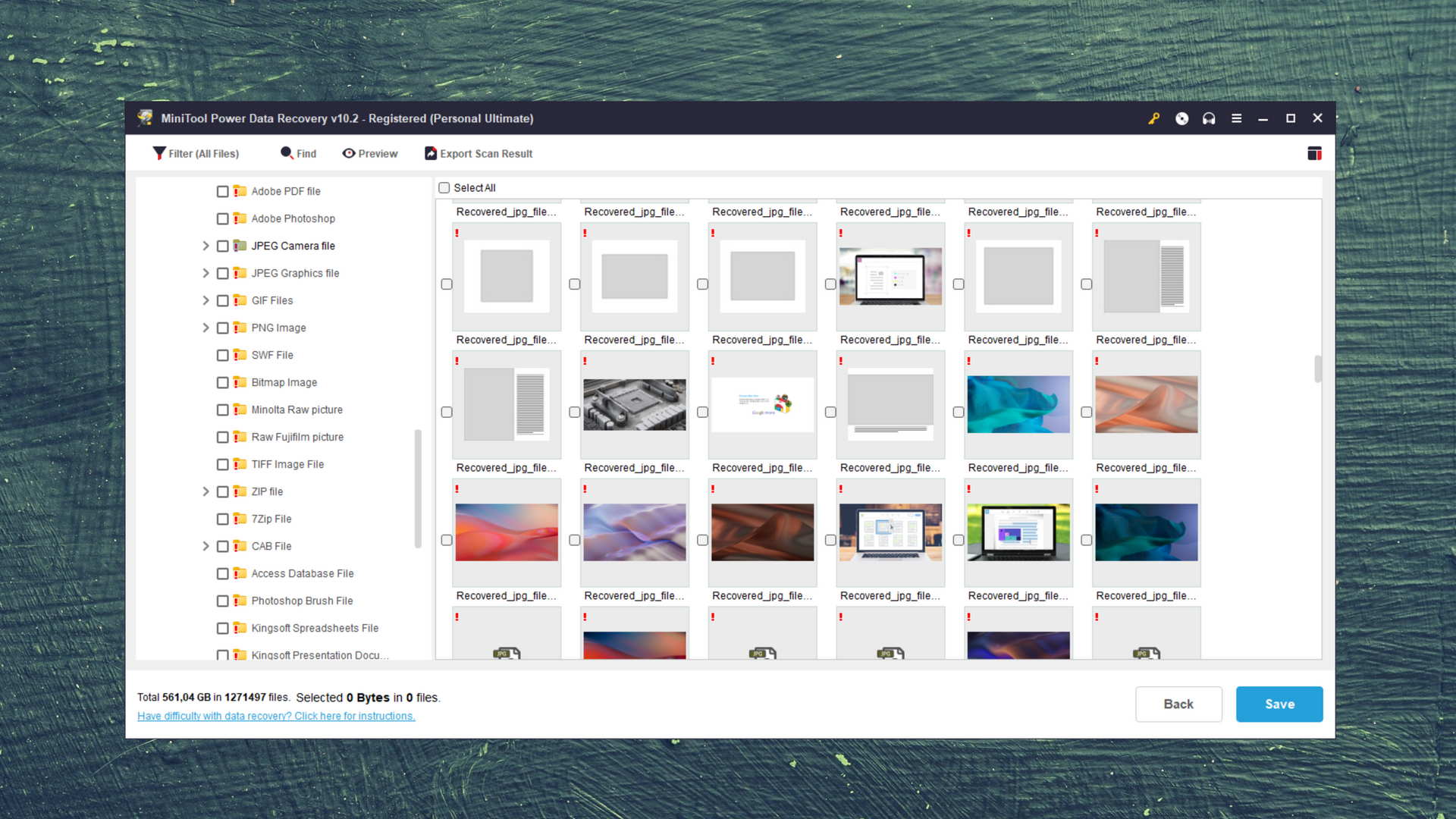Select the motherboard photo thumbnail

[x=635, y=404]
